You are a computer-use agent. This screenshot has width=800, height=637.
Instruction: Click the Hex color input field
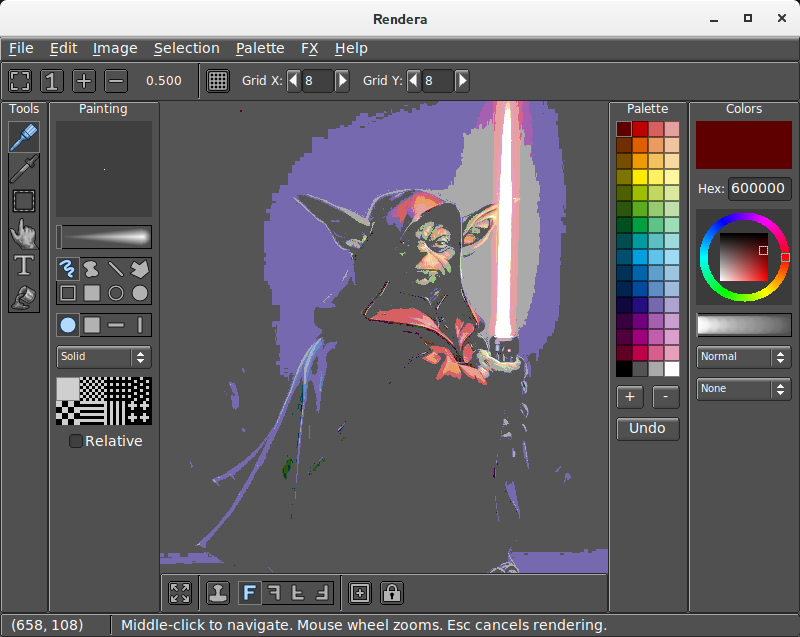pos(759,189)
